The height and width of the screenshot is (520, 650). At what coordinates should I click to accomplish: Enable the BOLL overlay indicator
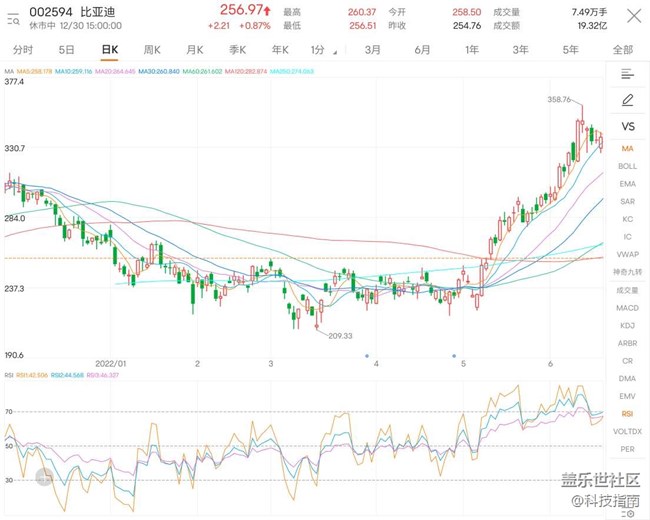click(627, 166)
